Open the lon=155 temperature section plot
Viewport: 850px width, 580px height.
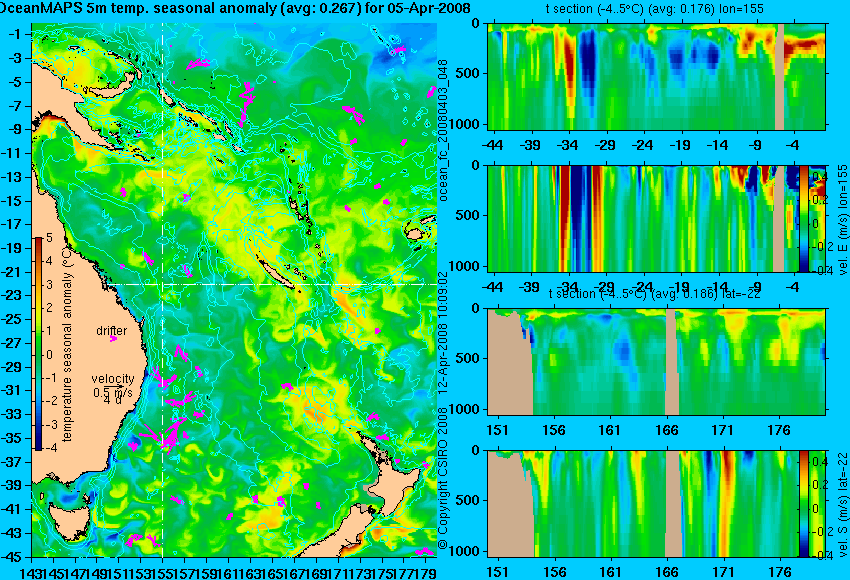656,76
